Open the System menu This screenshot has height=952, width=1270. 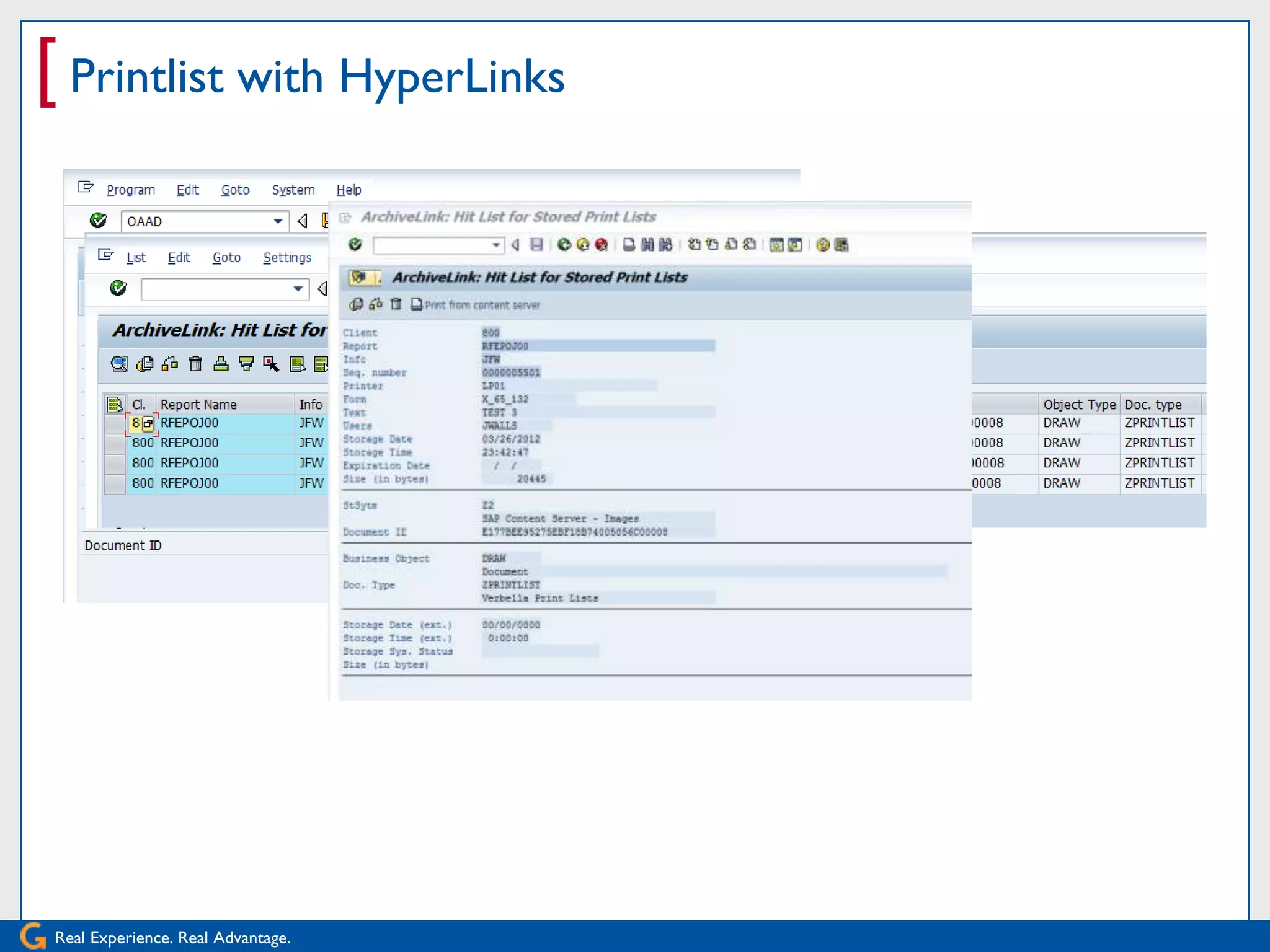[x=293, y=190]
